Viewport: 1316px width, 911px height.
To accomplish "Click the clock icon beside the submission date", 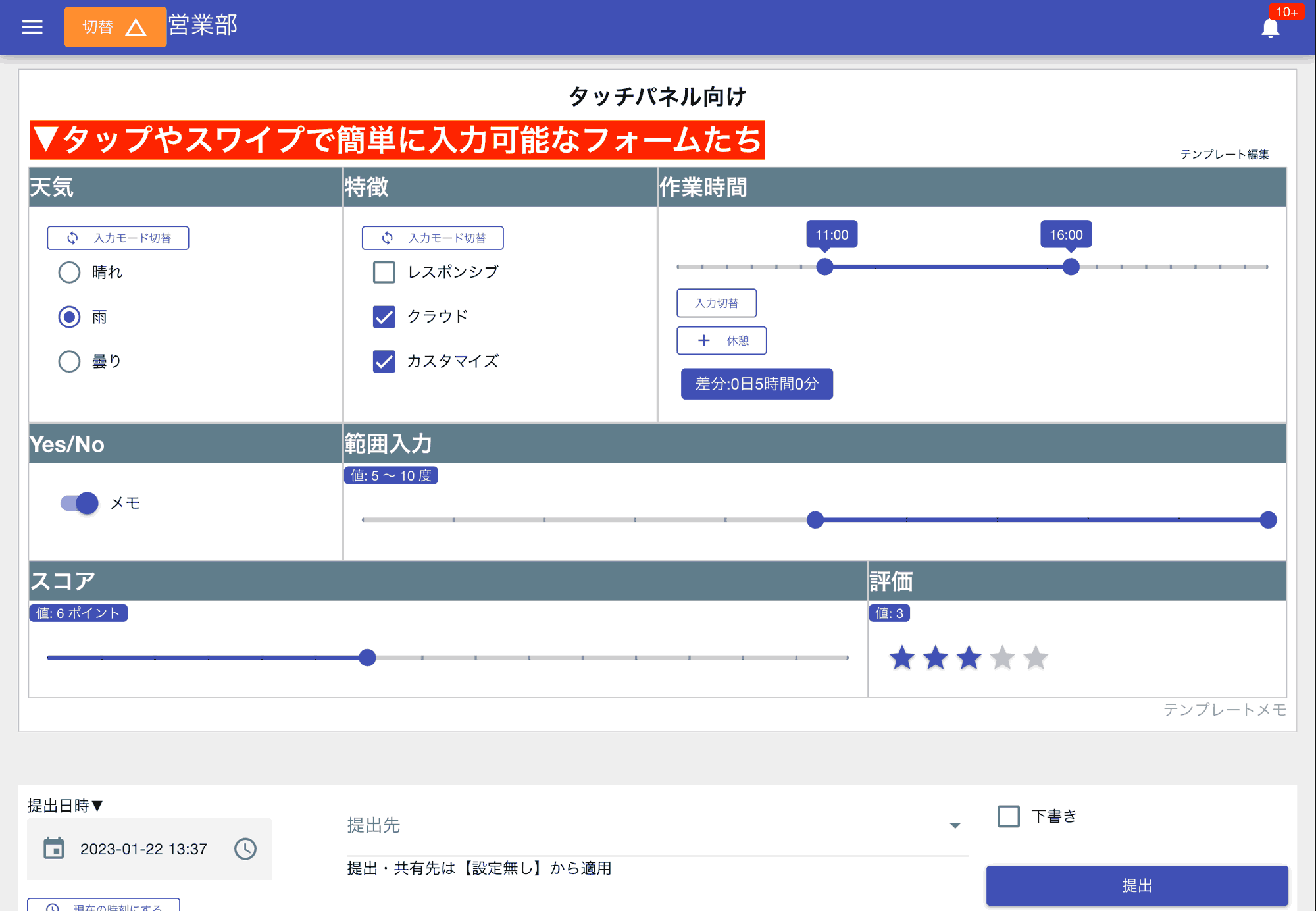I will (x=245, y=848).
